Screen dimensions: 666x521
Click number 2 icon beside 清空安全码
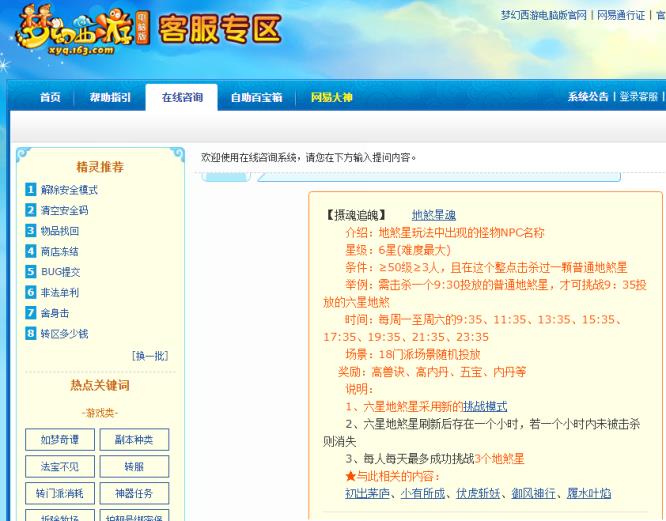point(31,210)
